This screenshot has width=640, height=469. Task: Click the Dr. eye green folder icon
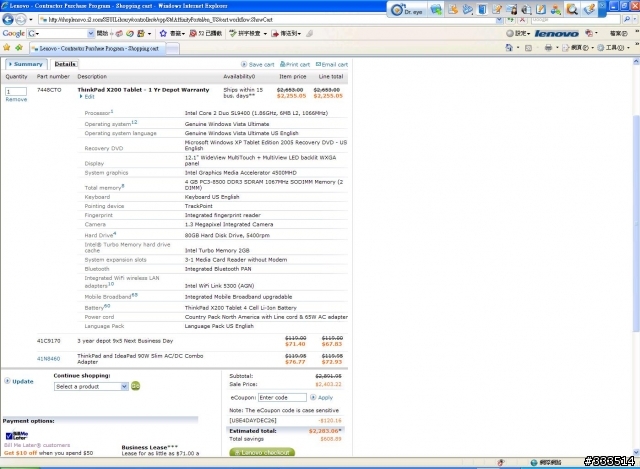[x=436, y=9]
